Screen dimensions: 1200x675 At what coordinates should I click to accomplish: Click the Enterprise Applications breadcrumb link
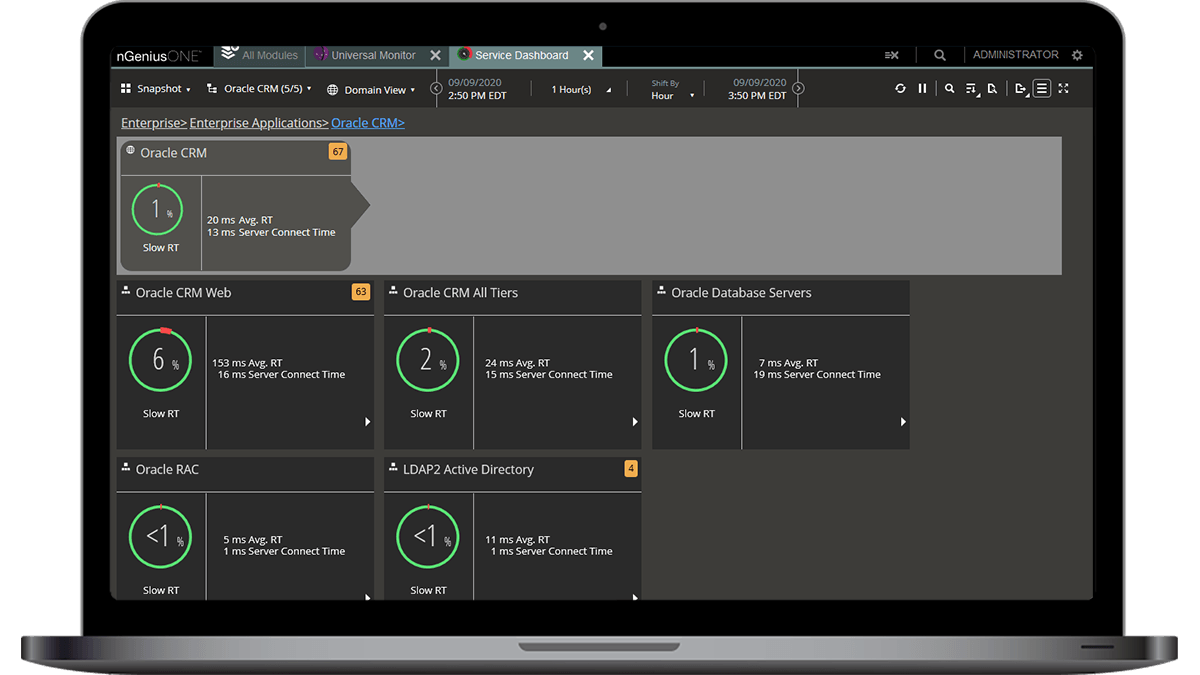tap(258, 123)
